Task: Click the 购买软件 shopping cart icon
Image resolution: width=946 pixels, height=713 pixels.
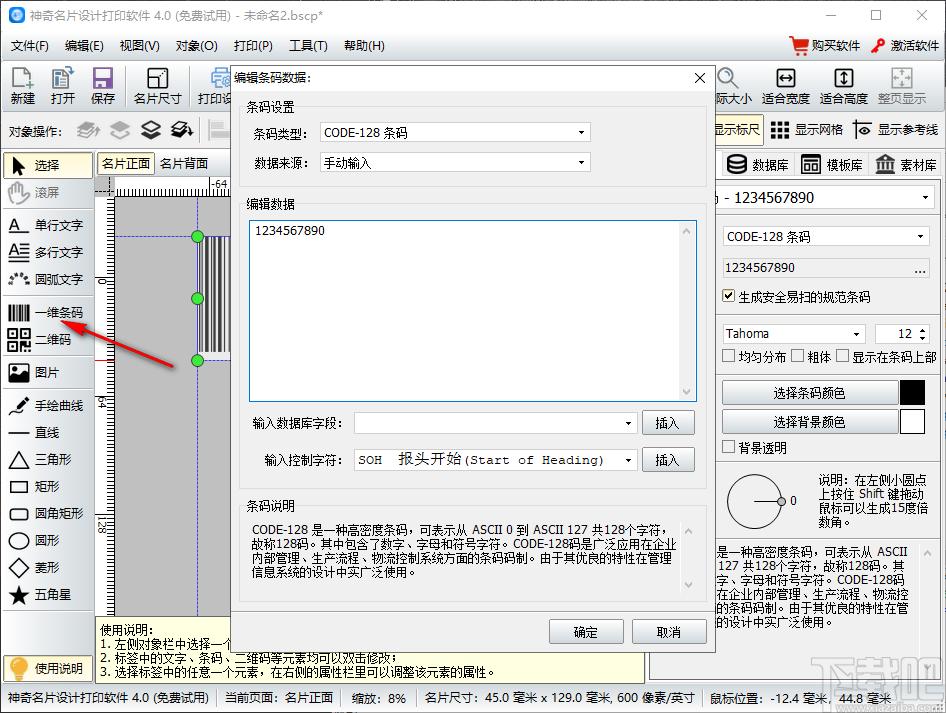Action: [799, 45]
